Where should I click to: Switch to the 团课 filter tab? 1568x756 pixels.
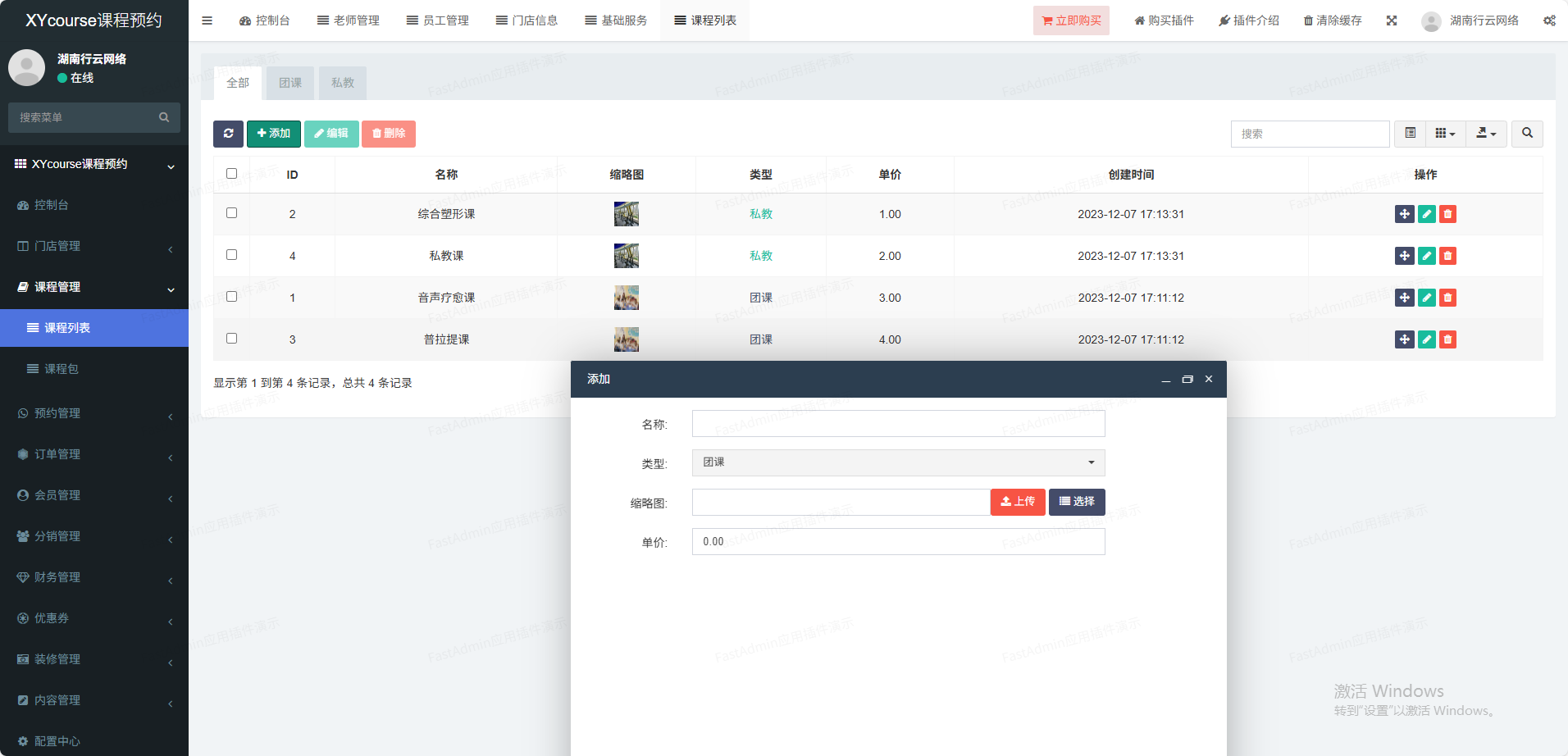coord(290,83)
